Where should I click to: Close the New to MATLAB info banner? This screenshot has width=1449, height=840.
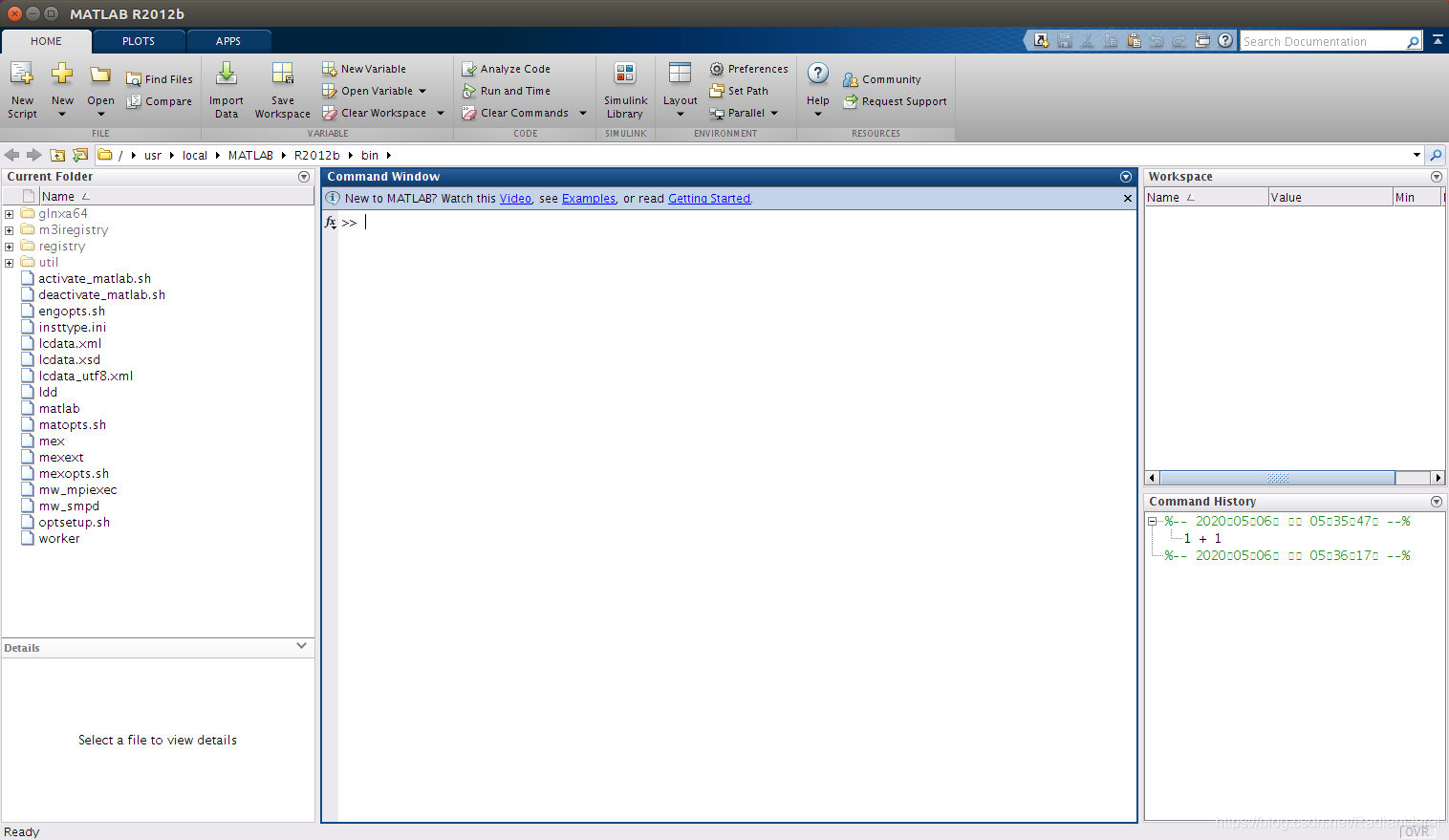pos(1128,199)
